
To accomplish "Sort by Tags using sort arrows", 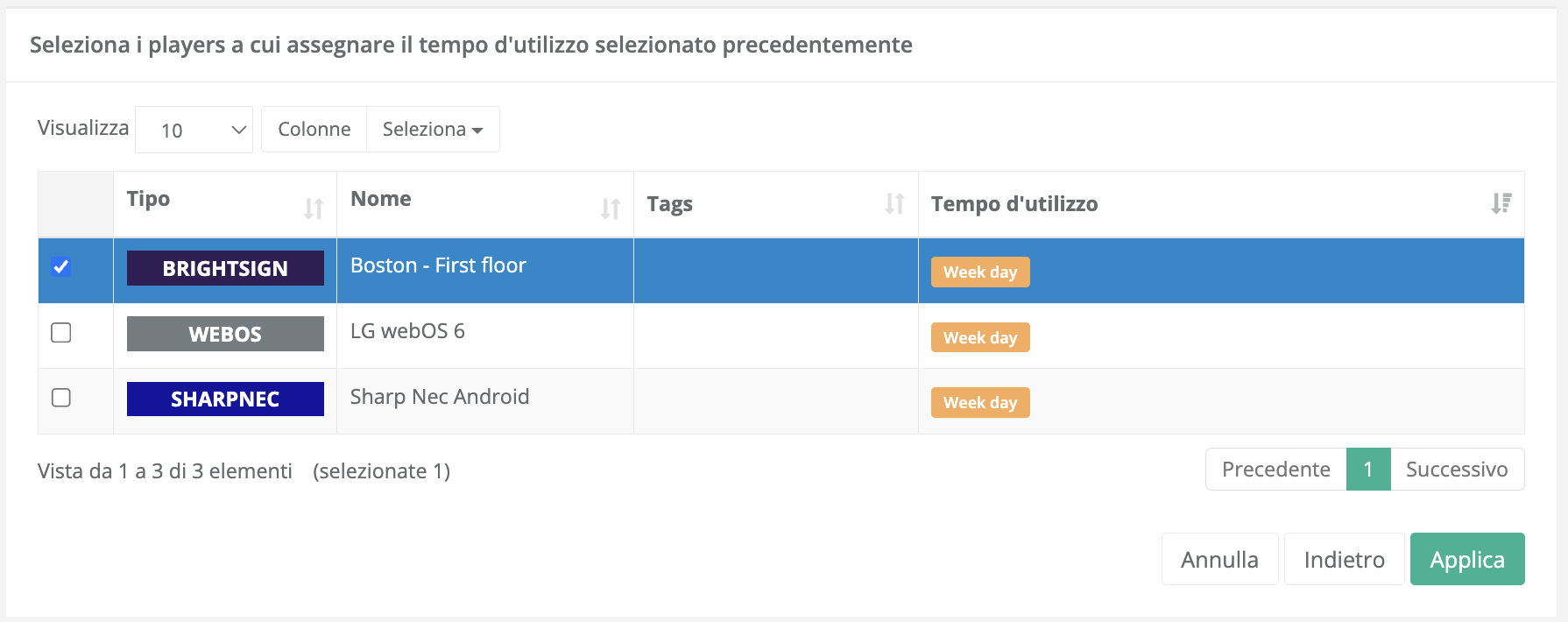I will pos(894,204).
